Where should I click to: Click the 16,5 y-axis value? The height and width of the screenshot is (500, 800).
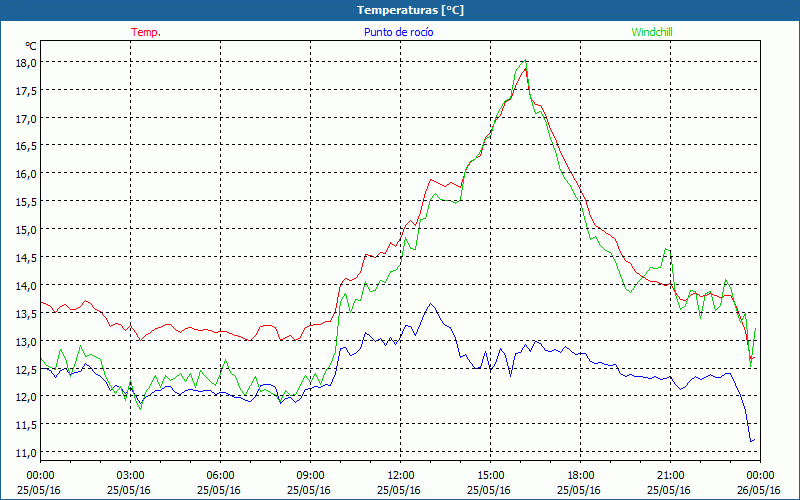27,146
